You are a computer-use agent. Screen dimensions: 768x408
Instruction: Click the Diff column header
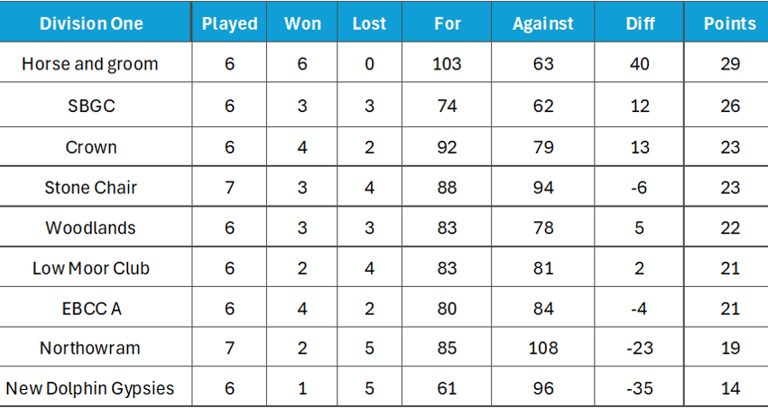640,23
